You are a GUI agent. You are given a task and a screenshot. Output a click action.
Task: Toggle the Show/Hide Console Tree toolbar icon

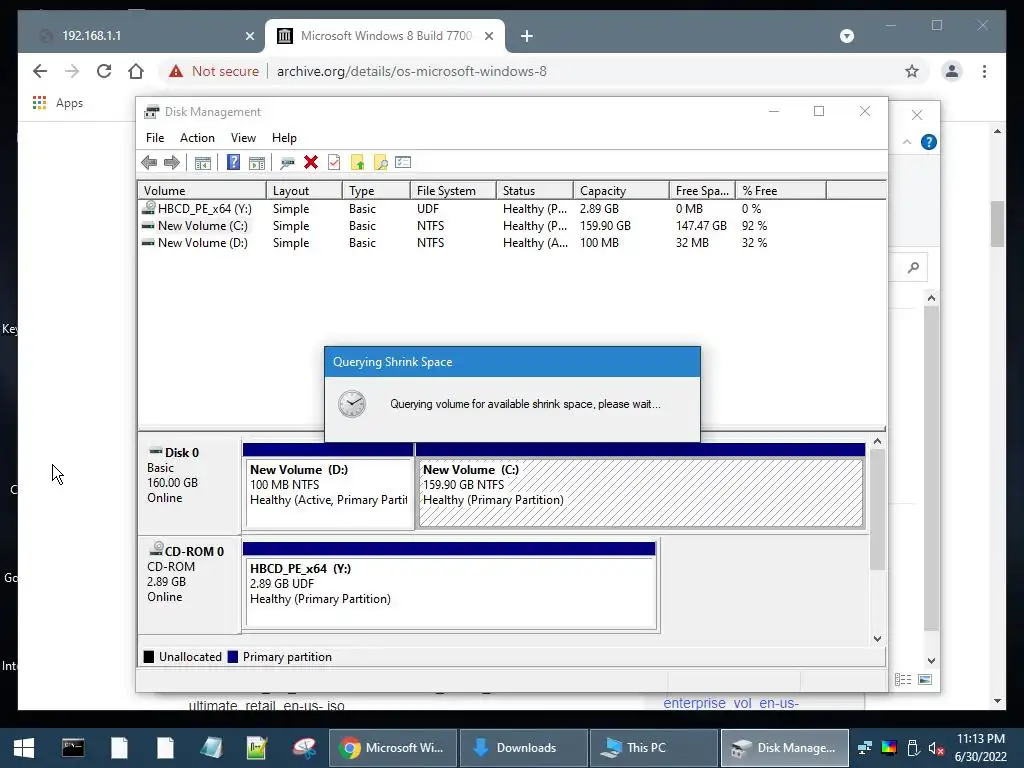pos(202,163)
